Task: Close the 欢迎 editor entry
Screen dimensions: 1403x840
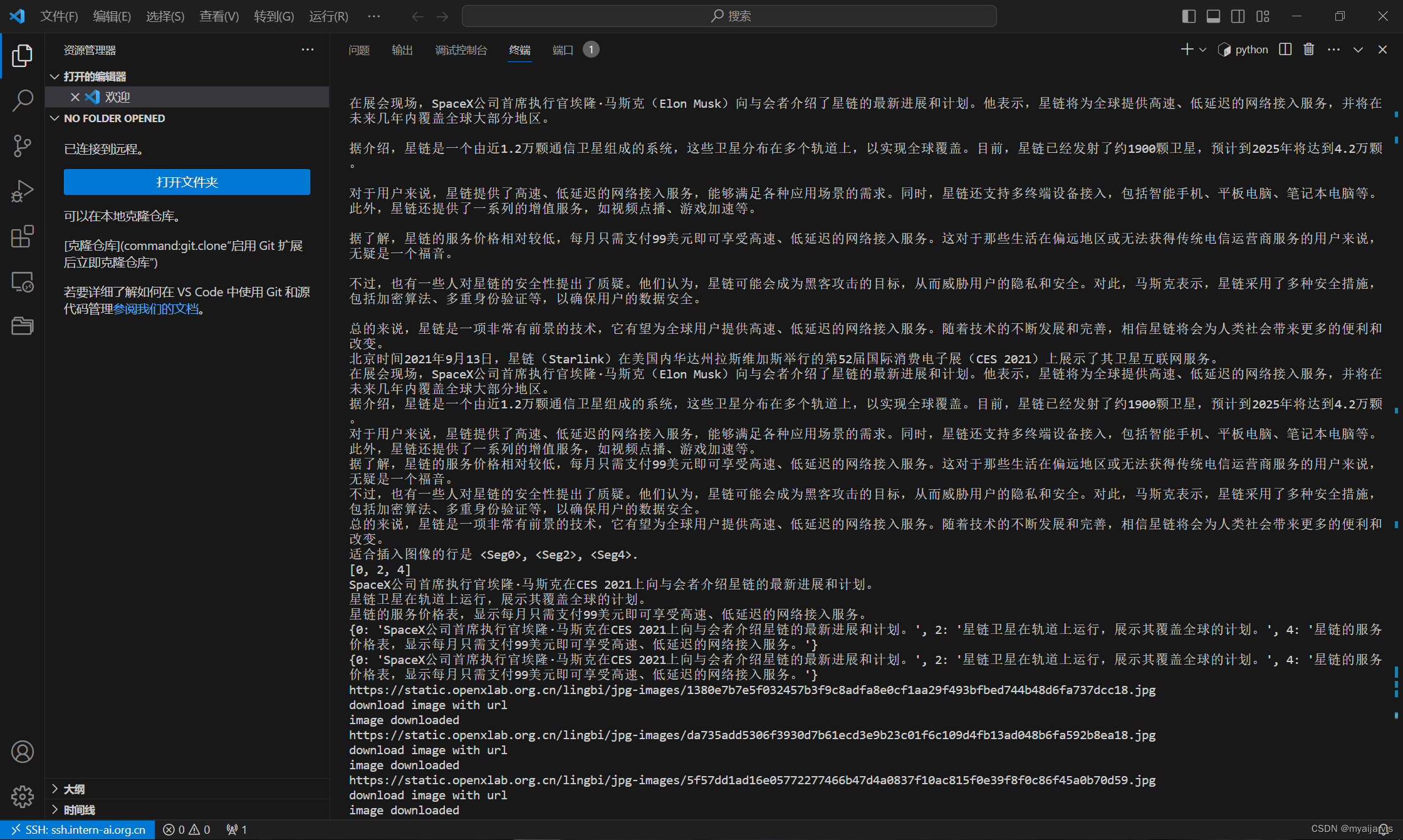Action: click(x=75, y=97)
